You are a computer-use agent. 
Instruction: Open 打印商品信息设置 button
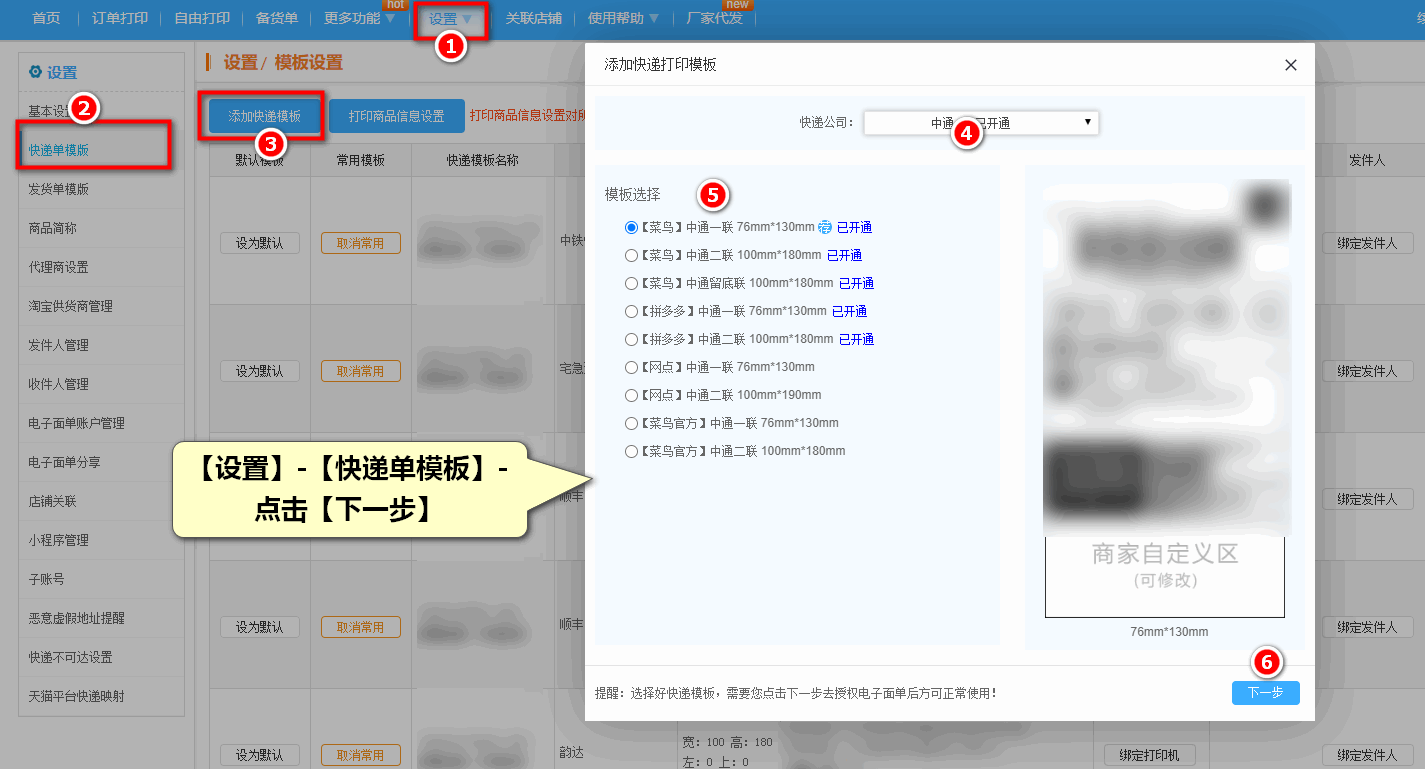[396, 117]
